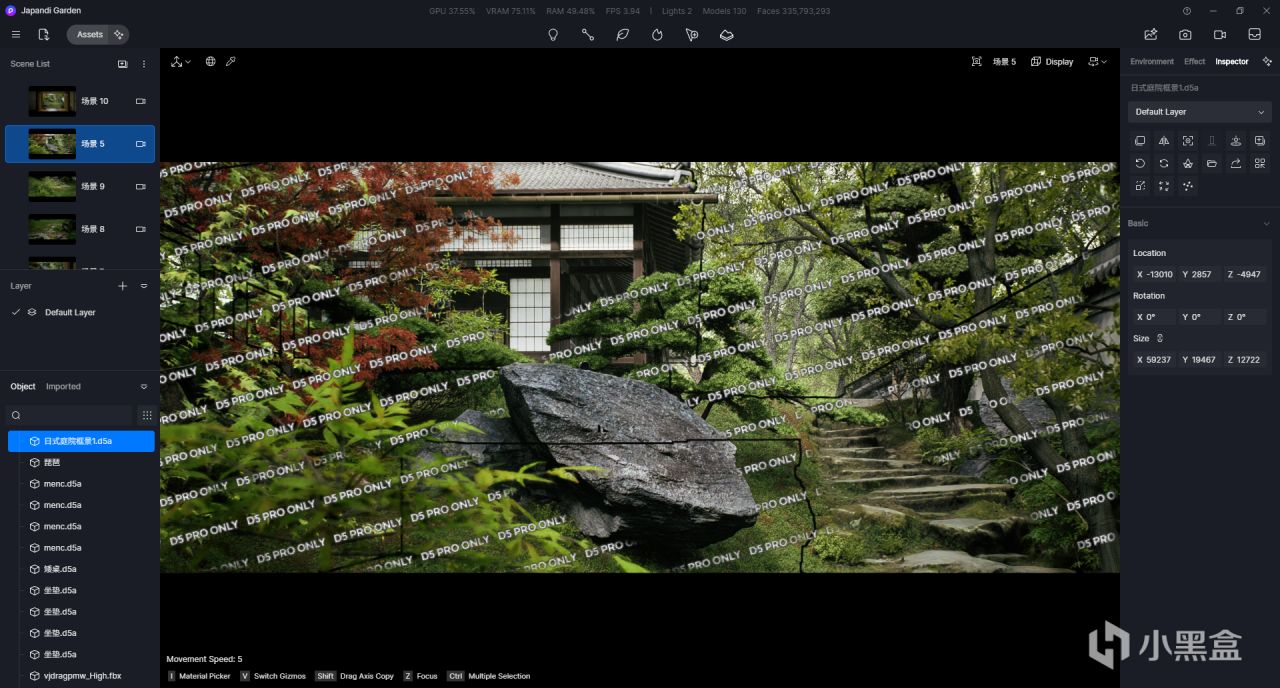Select the material picker eyedropper icon
1280x688 pixels.
231,62
